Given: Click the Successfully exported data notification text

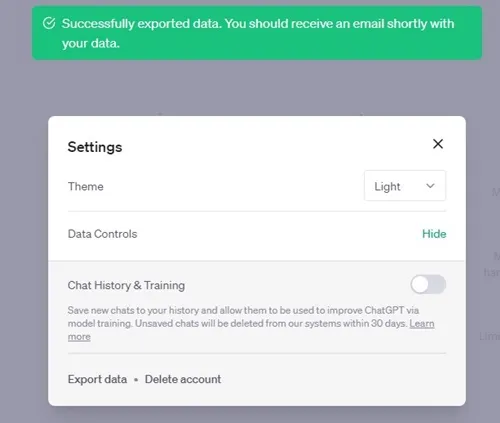Looking at the screenshot, I should 258,33.
